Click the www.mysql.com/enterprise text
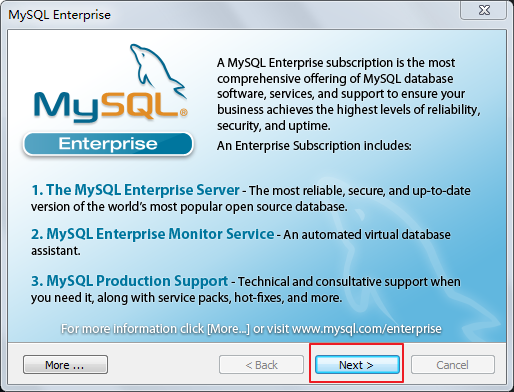The image size is (514, 392). tap(367, 329)
